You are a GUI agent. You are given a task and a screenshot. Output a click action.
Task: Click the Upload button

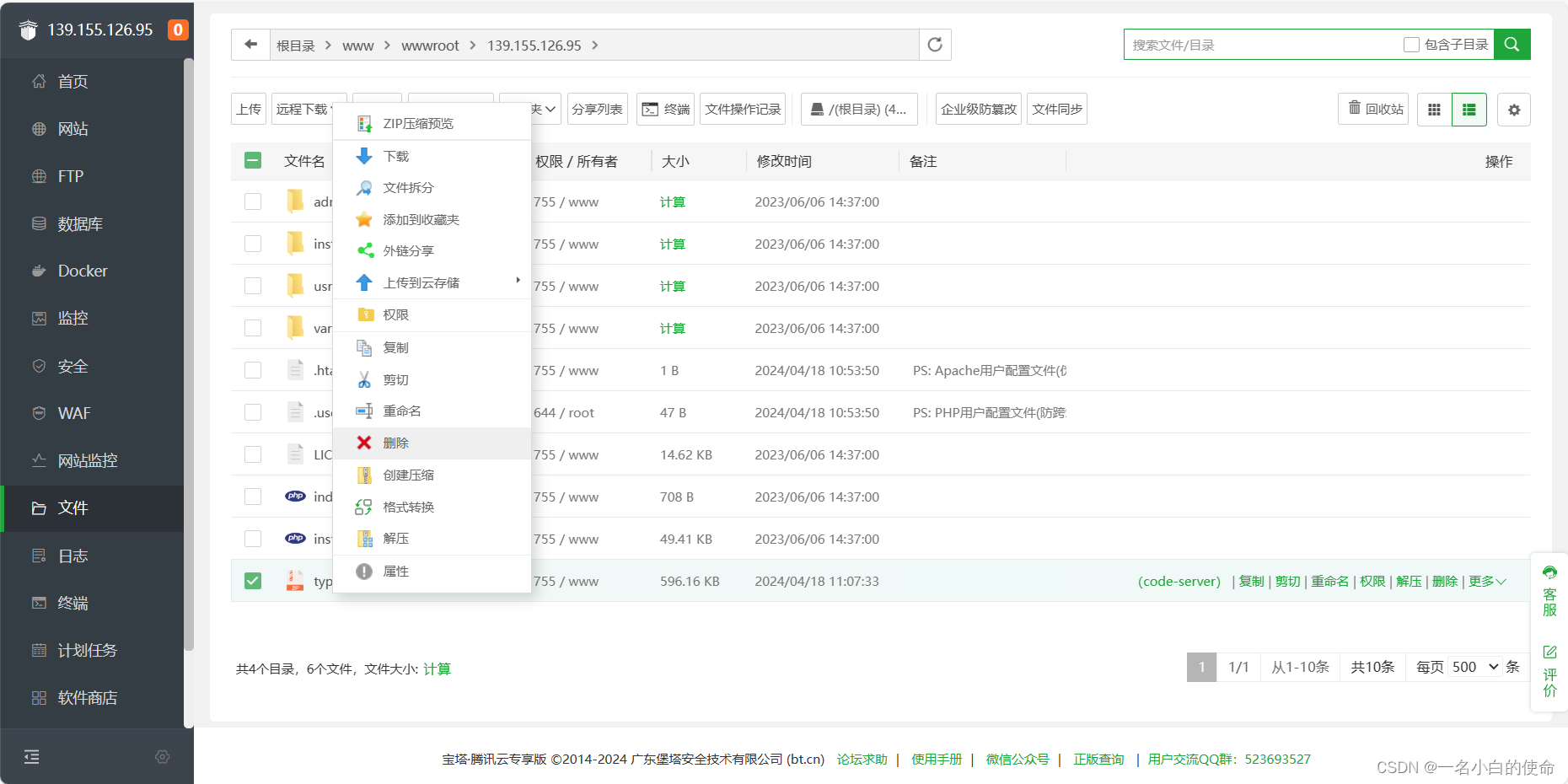tap(249, 109)
